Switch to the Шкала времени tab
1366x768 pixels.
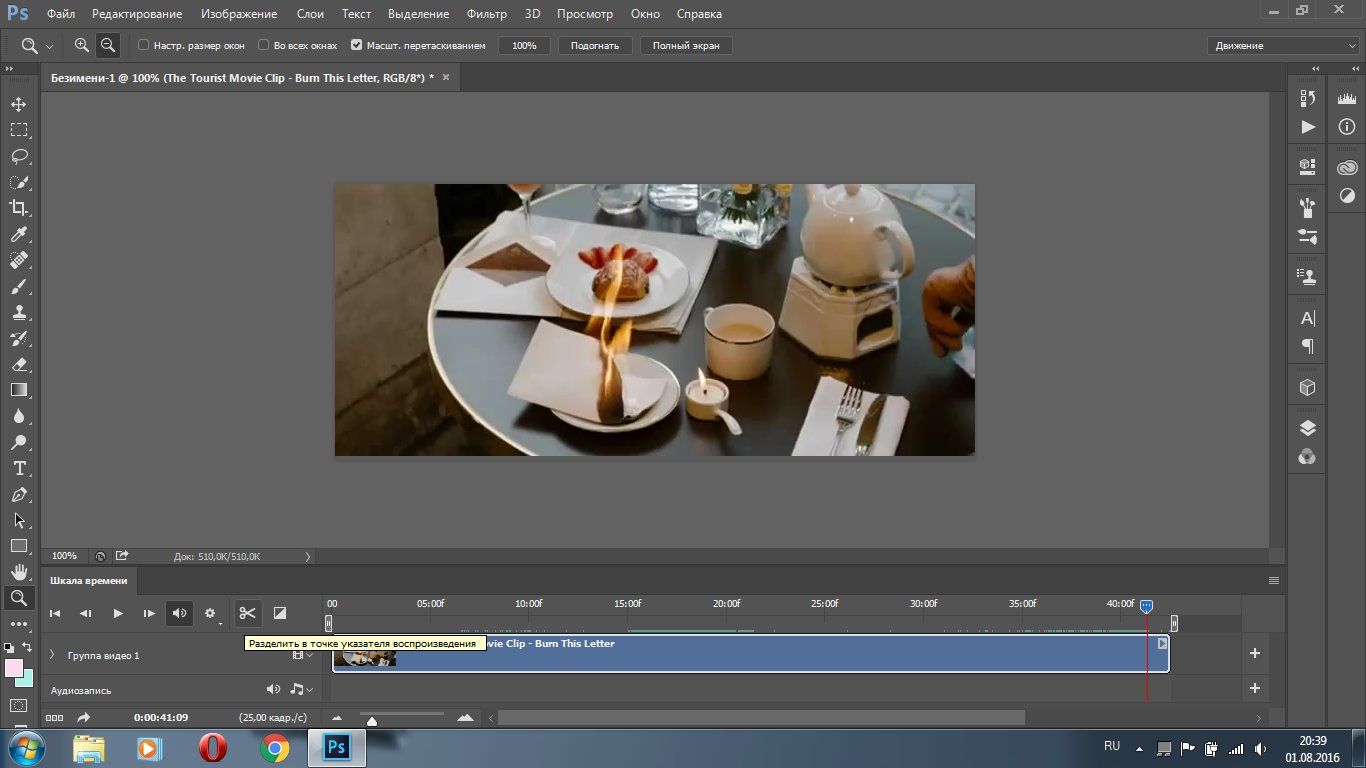[89, 580]
